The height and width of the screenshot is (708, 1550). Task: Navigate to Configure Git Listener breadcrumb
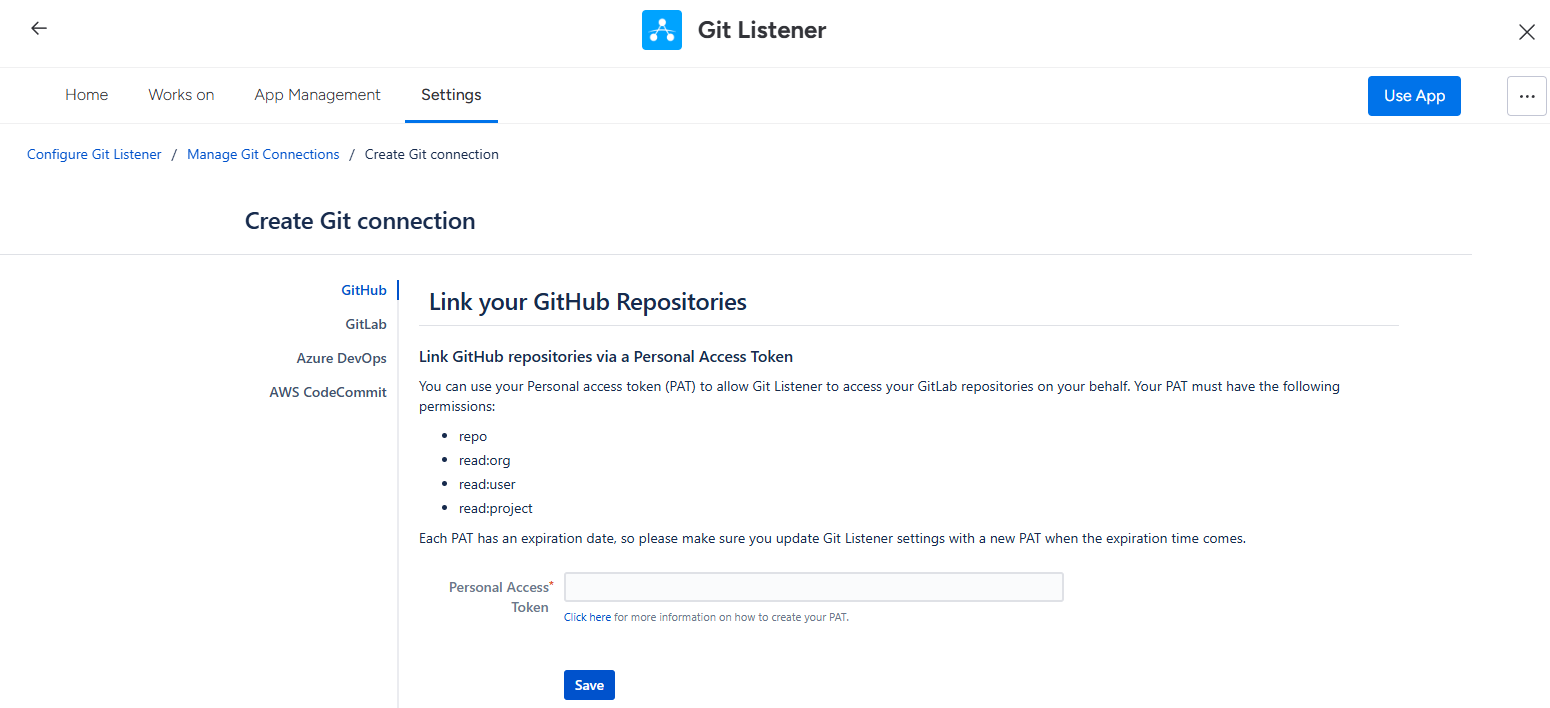coord(94,154)
